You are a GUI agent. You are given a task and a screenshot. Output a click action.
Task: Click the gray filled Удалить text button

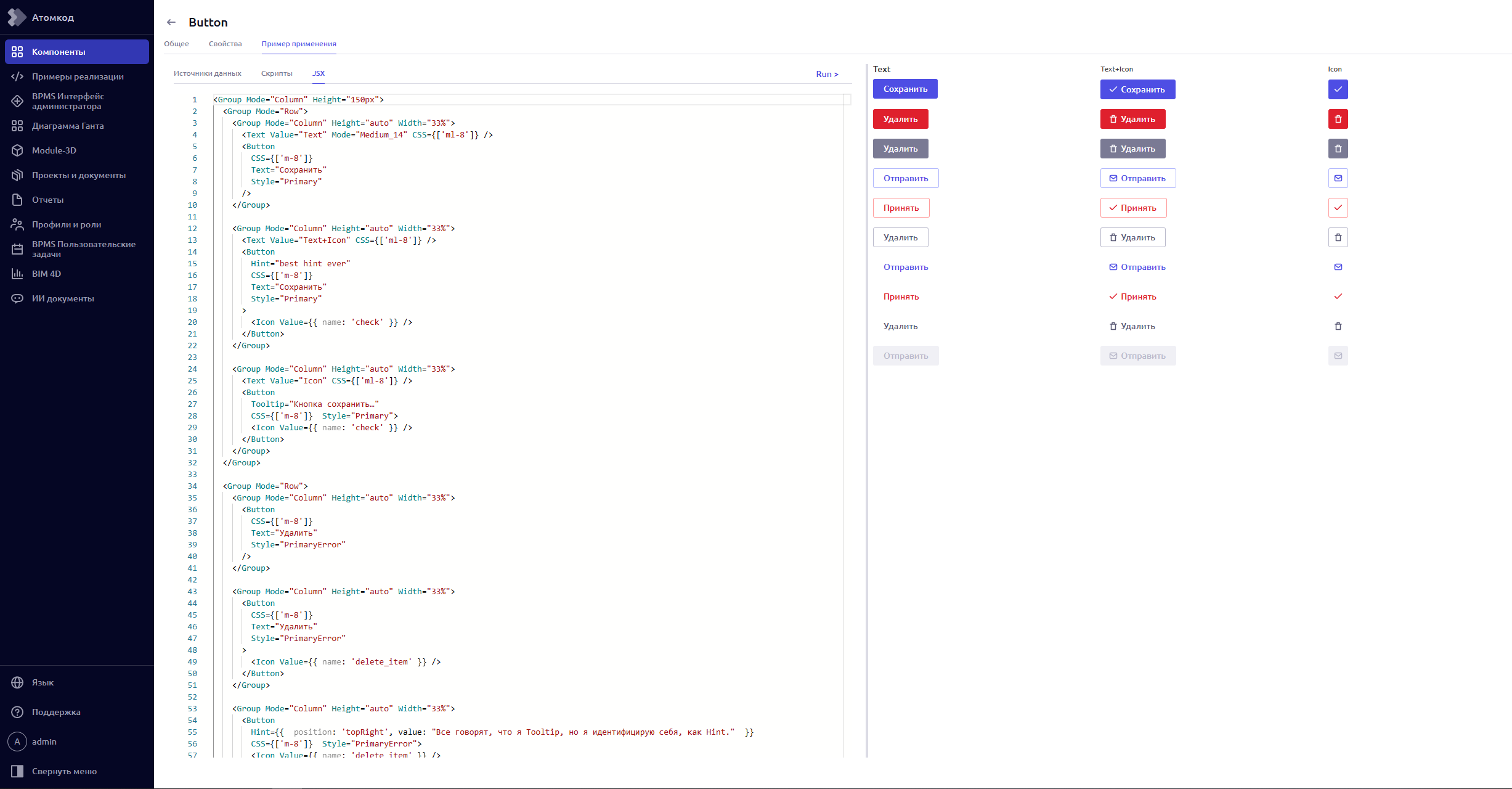[900, 149]
